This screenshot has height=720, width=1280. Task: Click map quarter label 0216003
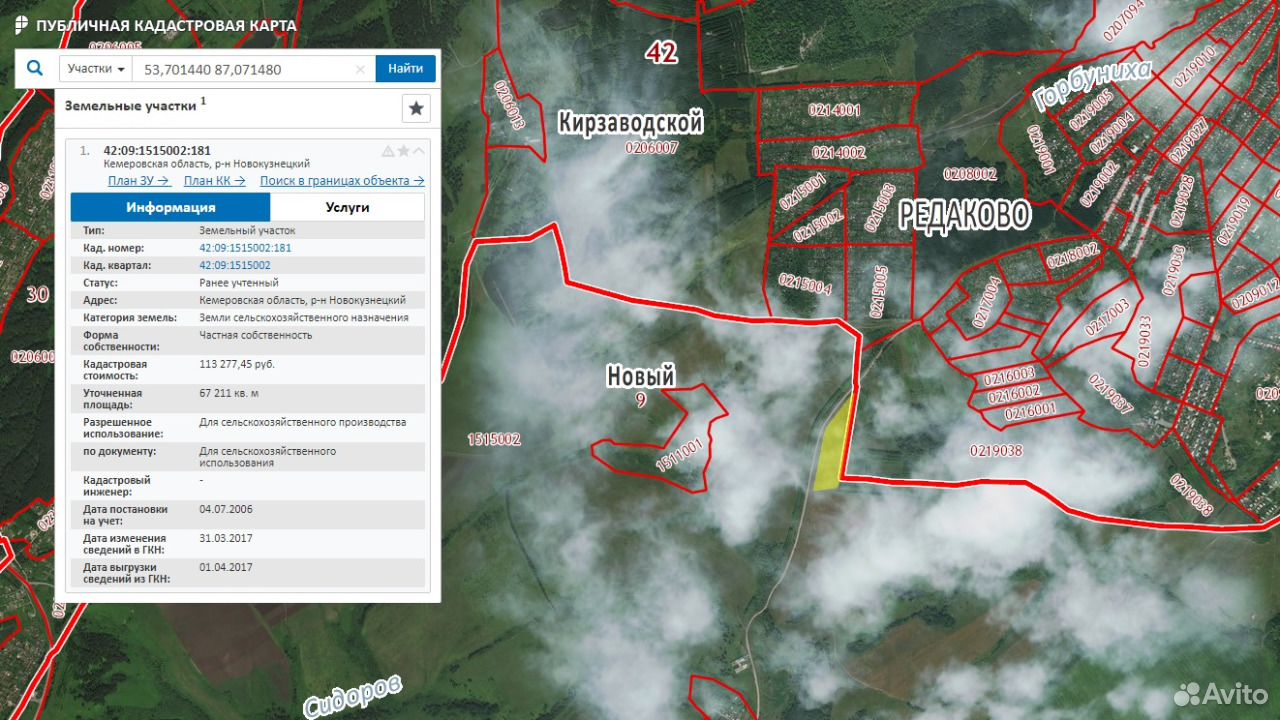coord(1009,376)
